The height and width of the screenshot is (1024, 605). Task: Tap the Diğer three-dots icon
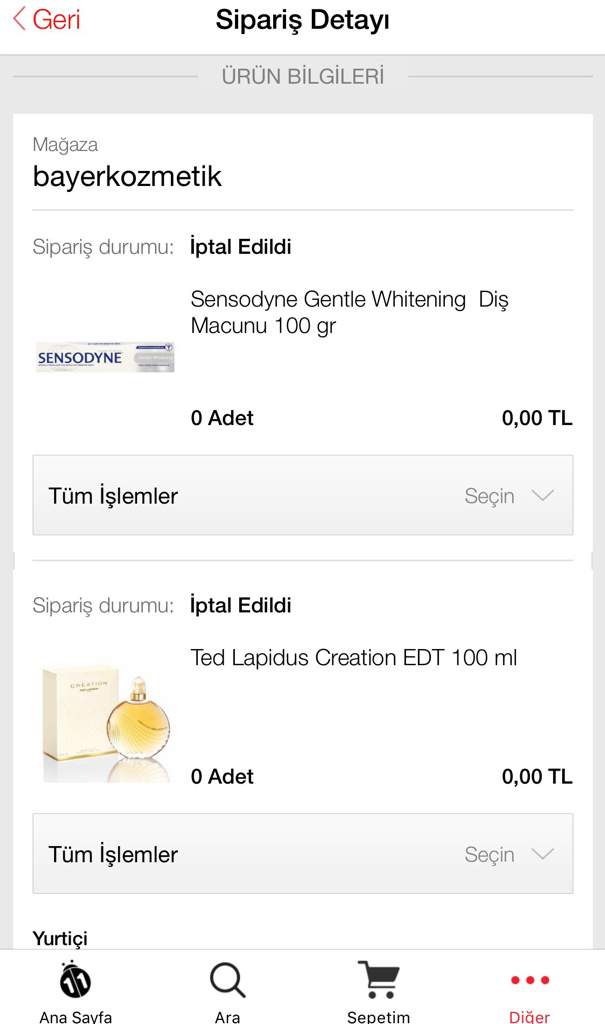pyautogui.click(x=530, y=980)
